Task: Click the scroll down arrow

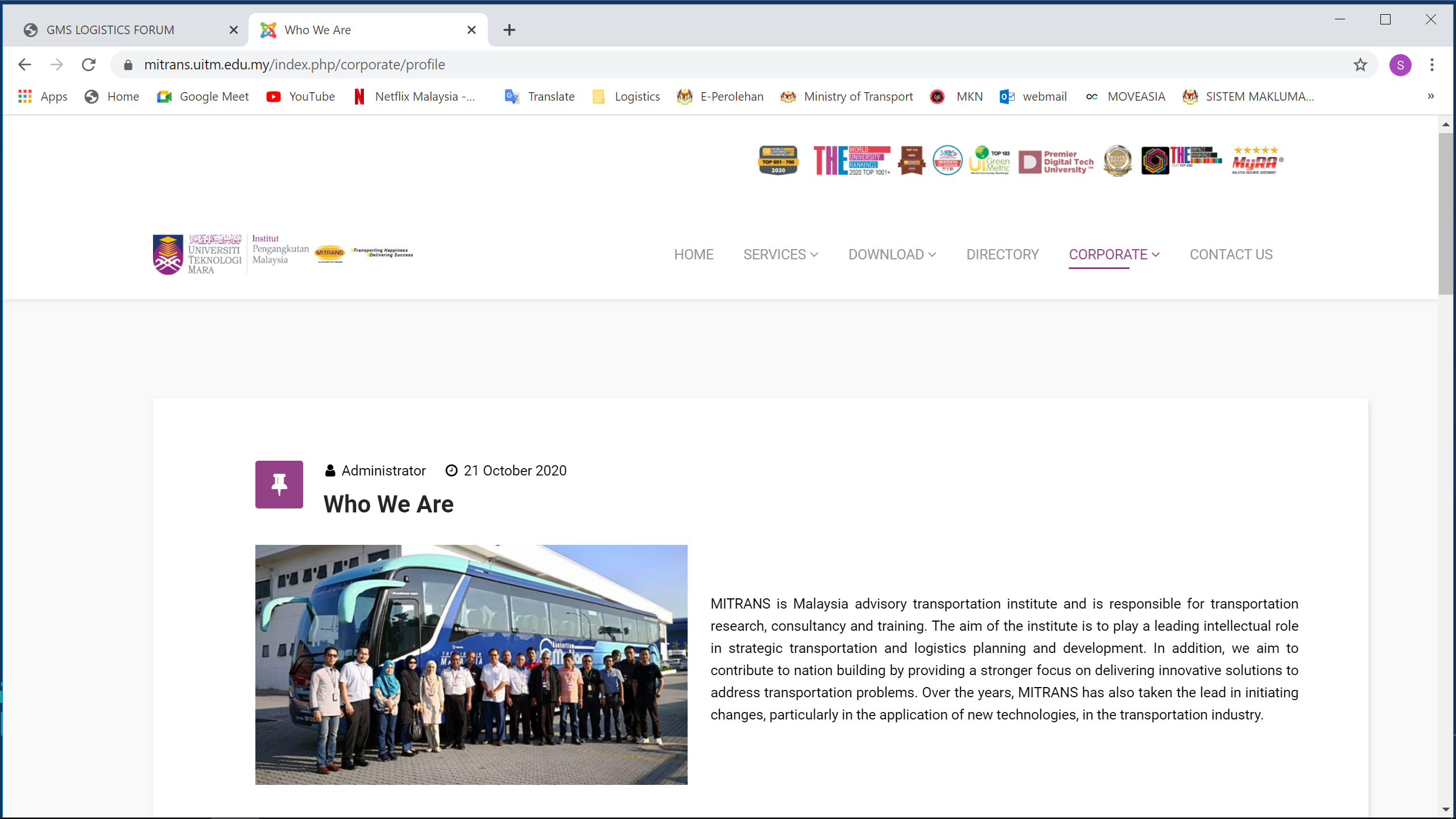Action: [x=1445, y=809]
